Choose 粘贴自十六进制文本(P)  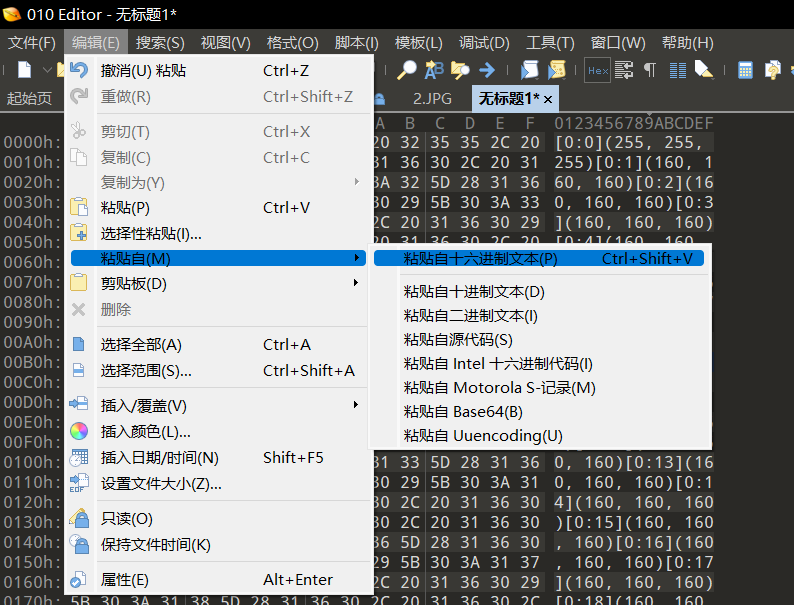click(x=539, y=259)
